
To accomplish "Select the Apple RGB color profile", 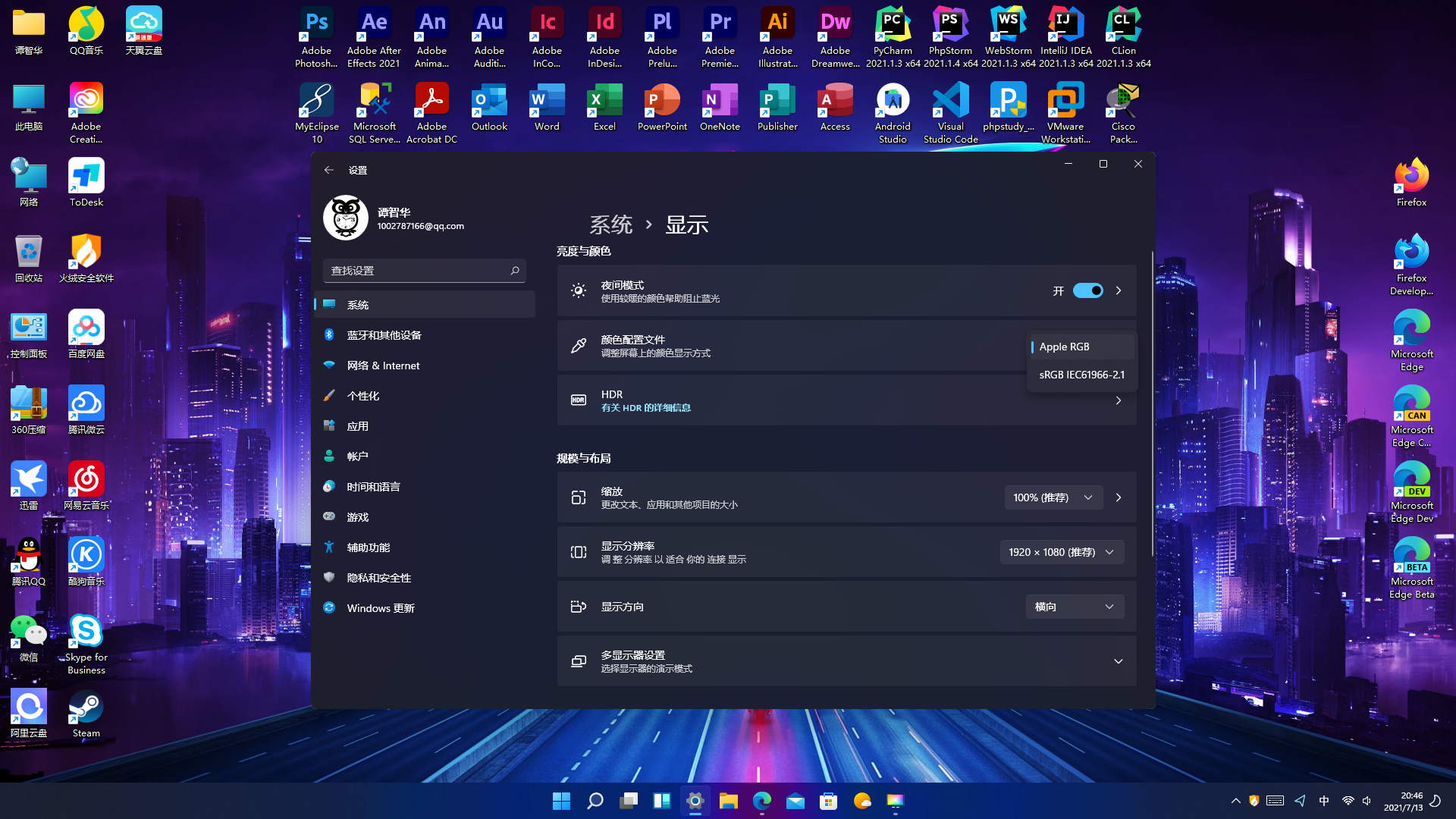I will click(x=1065, y=347).
